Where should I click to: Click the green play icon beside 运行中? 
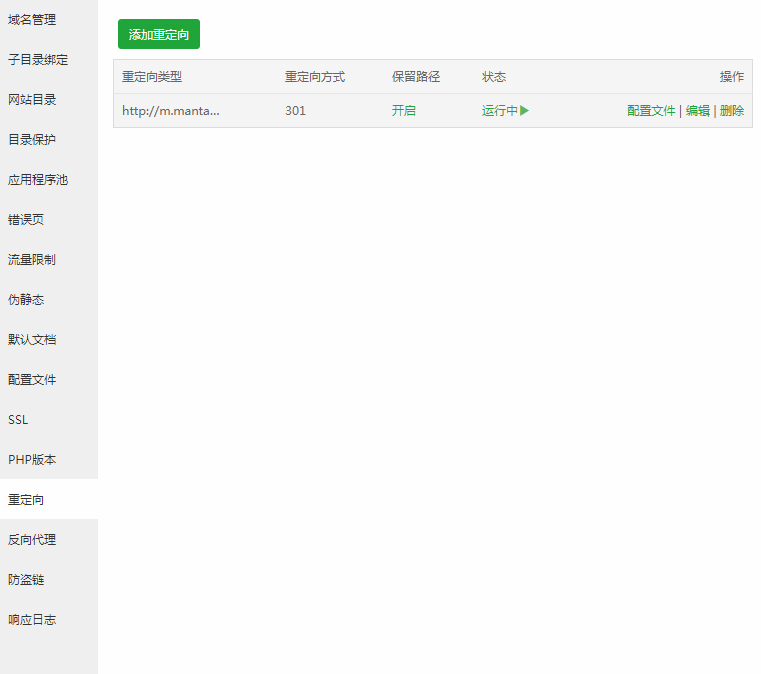524,111
